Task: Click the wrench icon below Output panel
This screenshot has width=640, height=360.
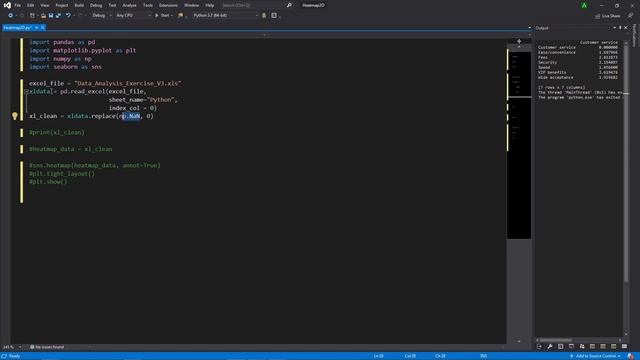Action: click(x=550, y=347)
